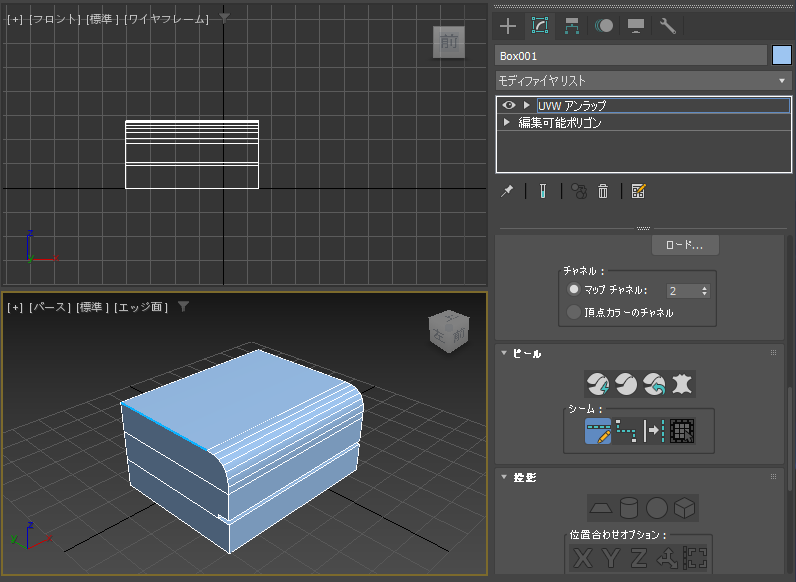Click the perspective viewport filter funnel icon

click(183, 306)
